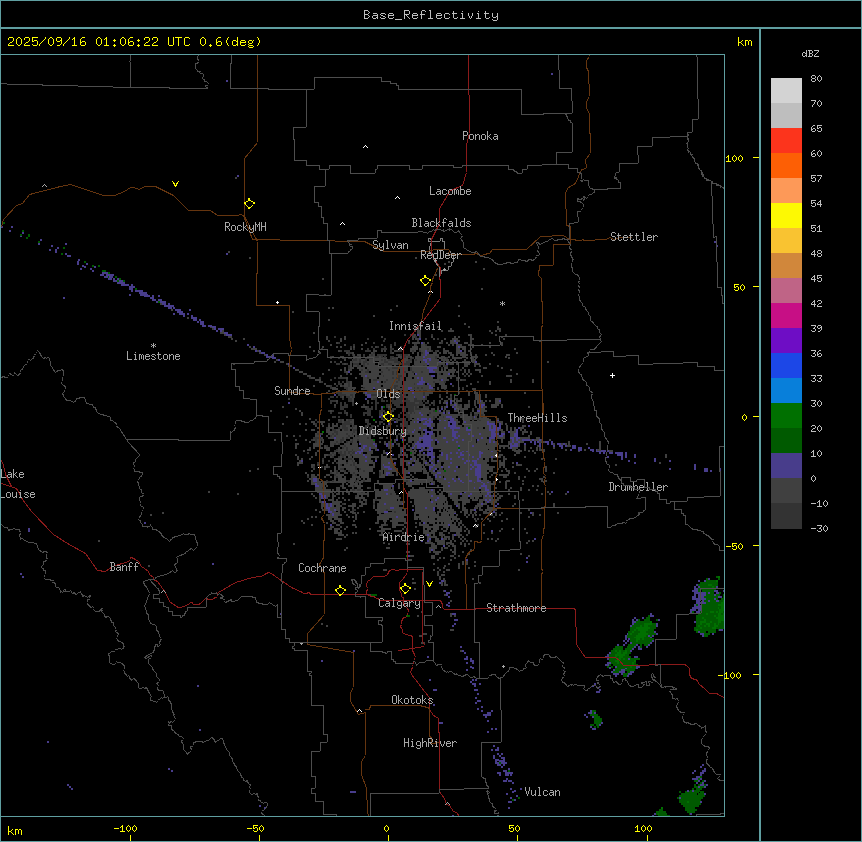
Task: Click the orange 57-60 dBZ legend swatch
Action: [x=786, y=165]
